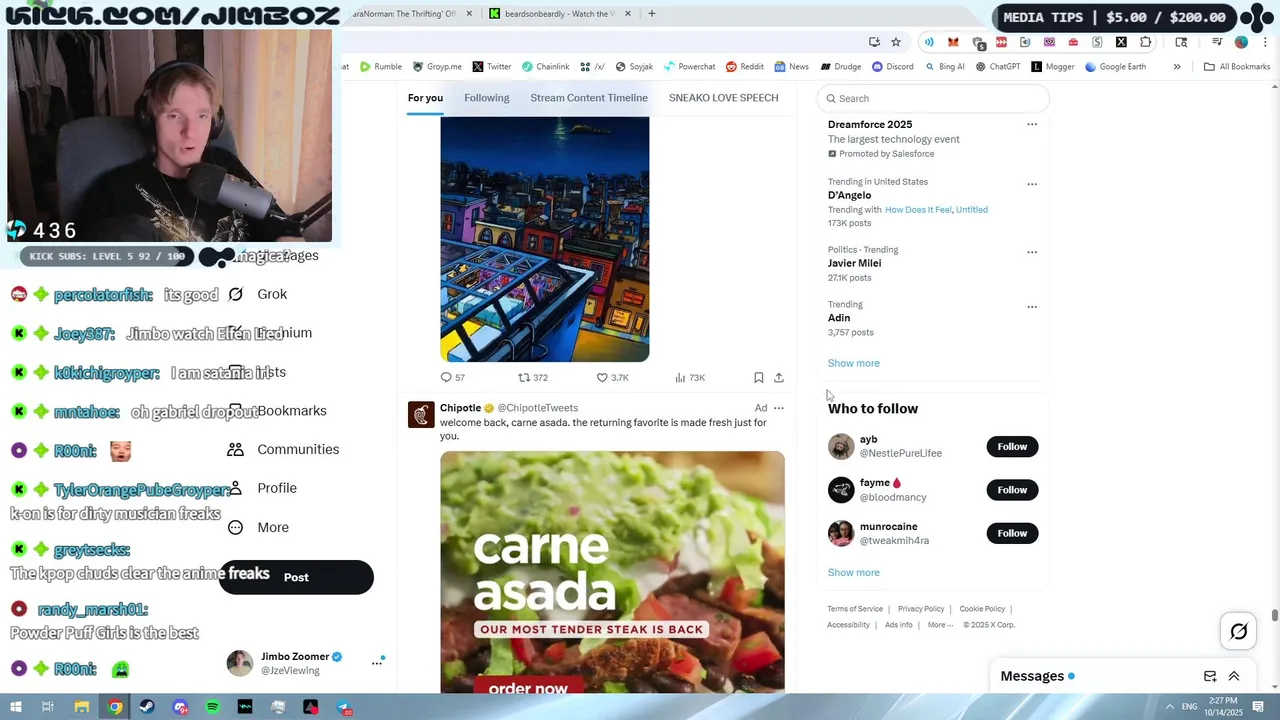Follow ayb @NestlePureLifee
This screenshot has width=1280, height=720.
coord(1012,446)
